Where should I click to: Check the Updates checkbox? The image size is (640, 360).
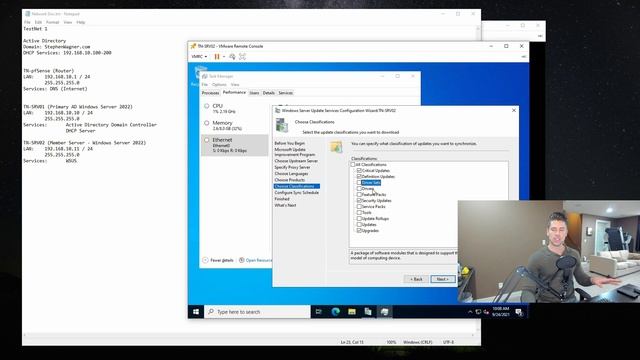(x=359, y=224)
